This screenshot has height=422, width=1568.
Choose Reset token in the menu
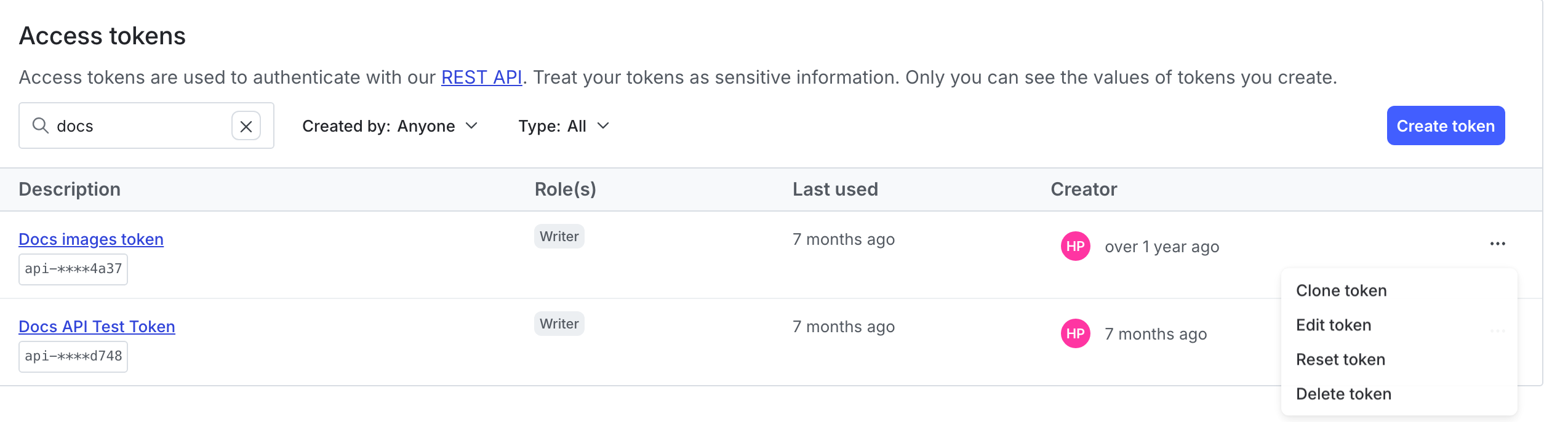pos(1340,359)
